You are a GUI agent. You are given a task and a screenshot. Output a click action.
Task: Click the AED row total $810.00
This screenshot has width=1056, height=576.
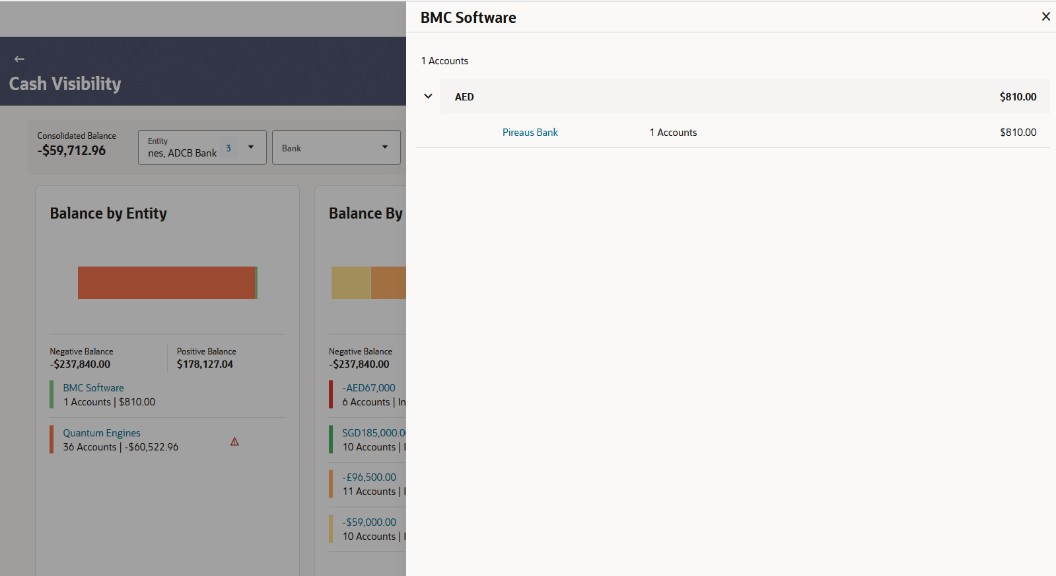tap(1018, 97)
